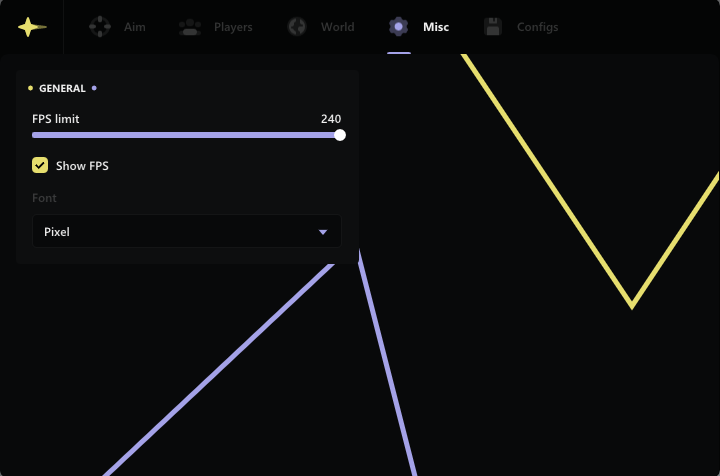Click the Misc tab icon
The width and height of the screenshot is (720, 476).
[398, 27]
